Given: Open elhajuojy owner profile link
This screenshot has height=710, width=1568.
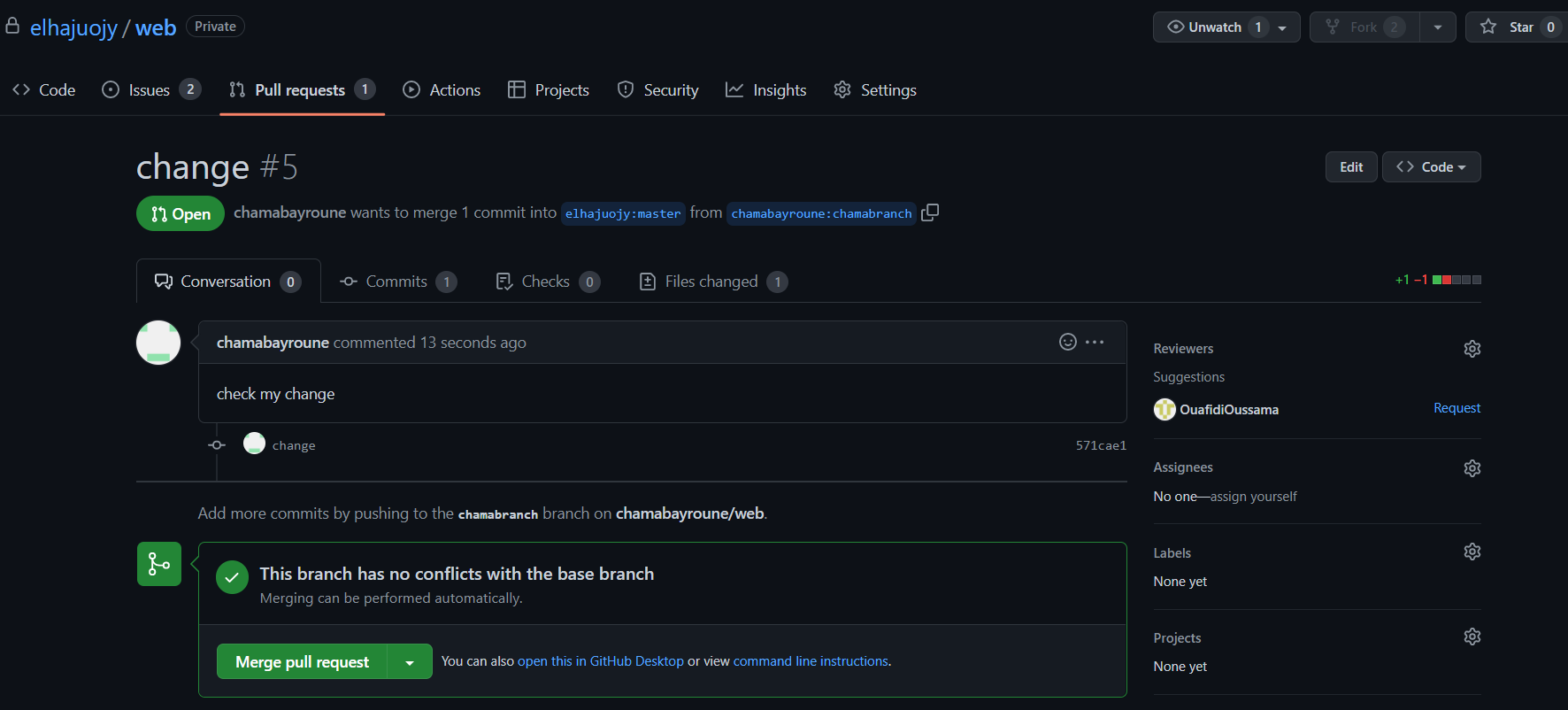Looking at the screenshot, I should click(73, 27).
